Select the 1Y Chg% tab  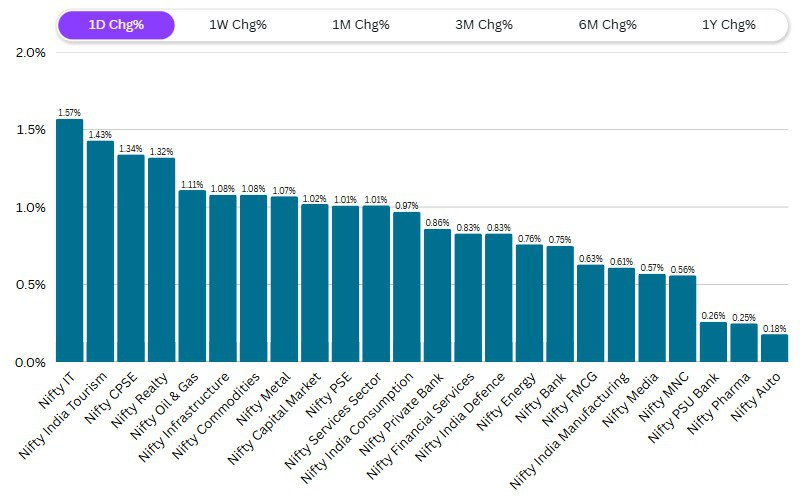[729, 25]
